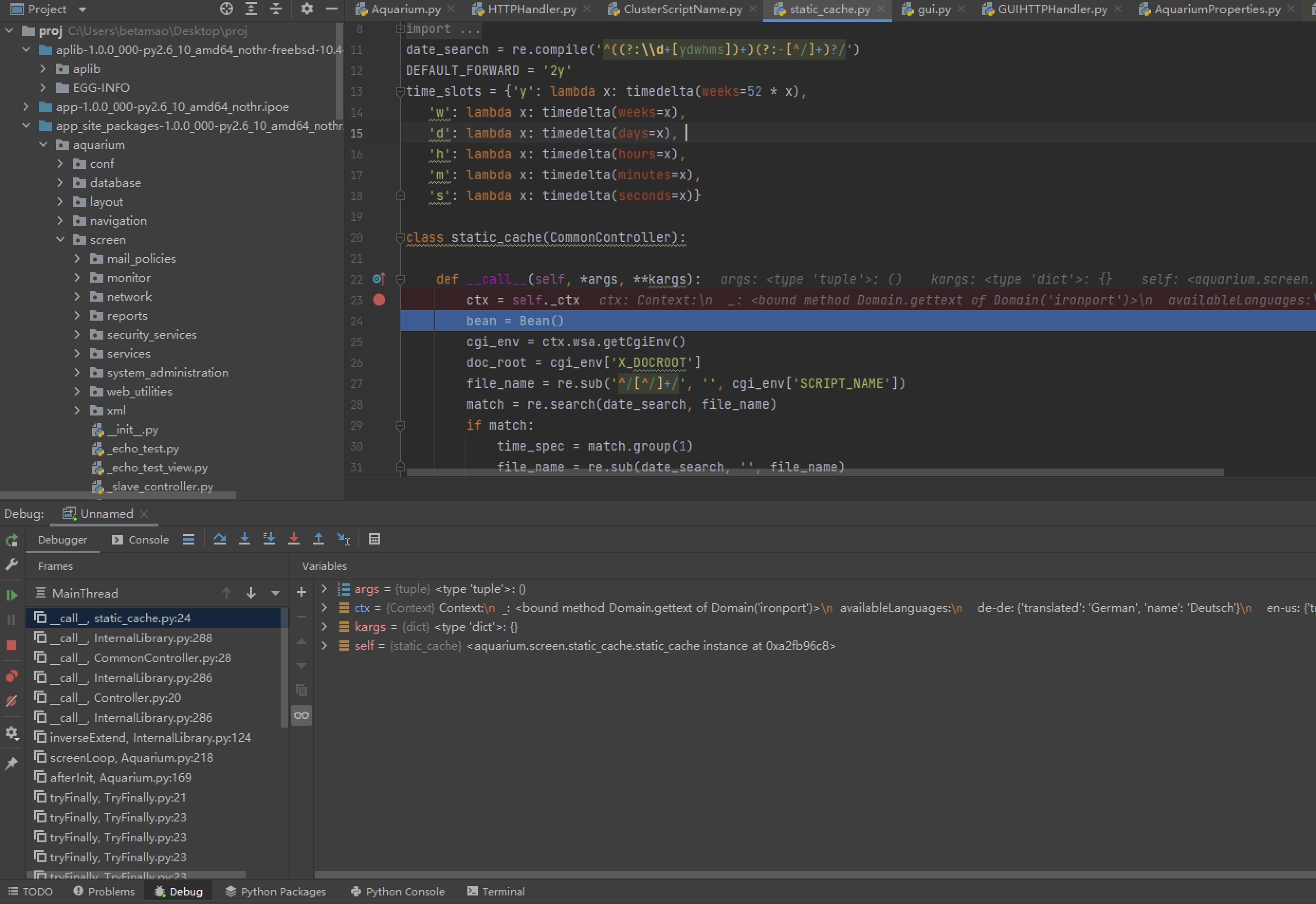Image resolution: width=1316 pixels, height=904 pixels.
Task: Open Python Packages tool window
Action: pyautogui.click(x=276, y=892)
